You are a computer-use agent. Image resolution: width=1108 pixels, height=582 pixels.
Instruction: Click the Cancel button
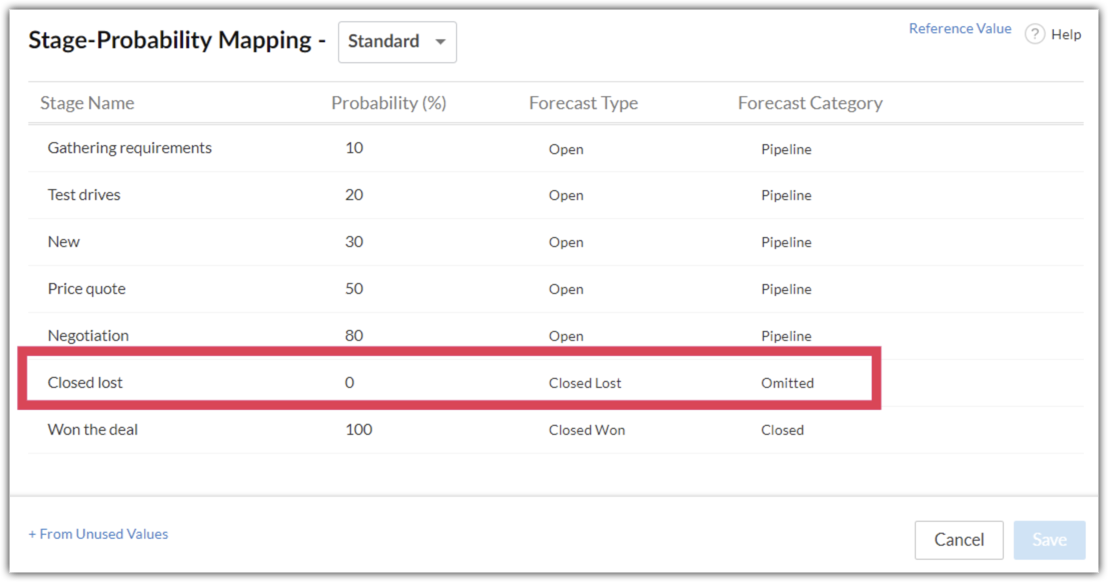click(958, 540)
